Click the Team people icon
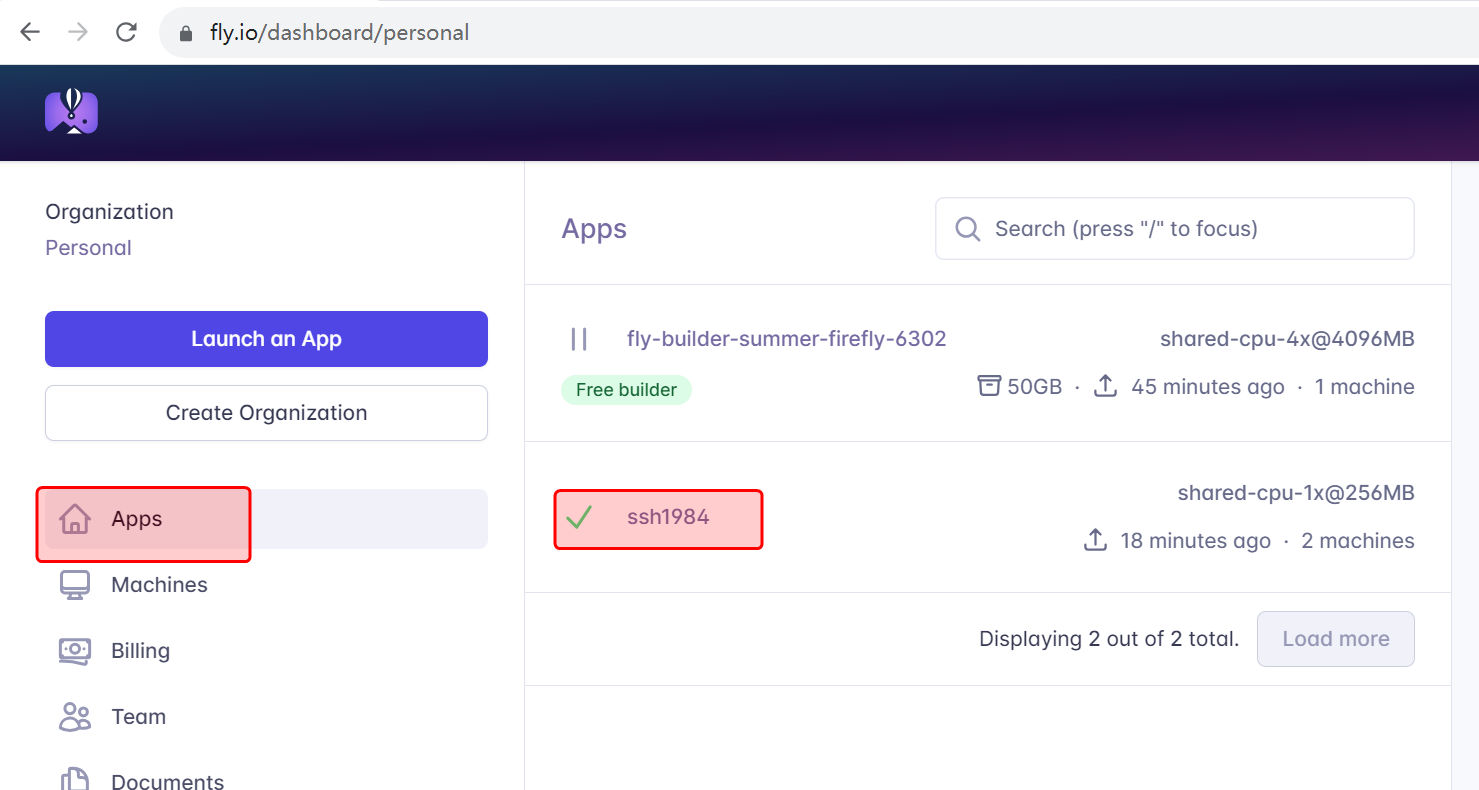The width and height of the screenshot is (1479, 790). pyautogui.click(x=75, y=717)
